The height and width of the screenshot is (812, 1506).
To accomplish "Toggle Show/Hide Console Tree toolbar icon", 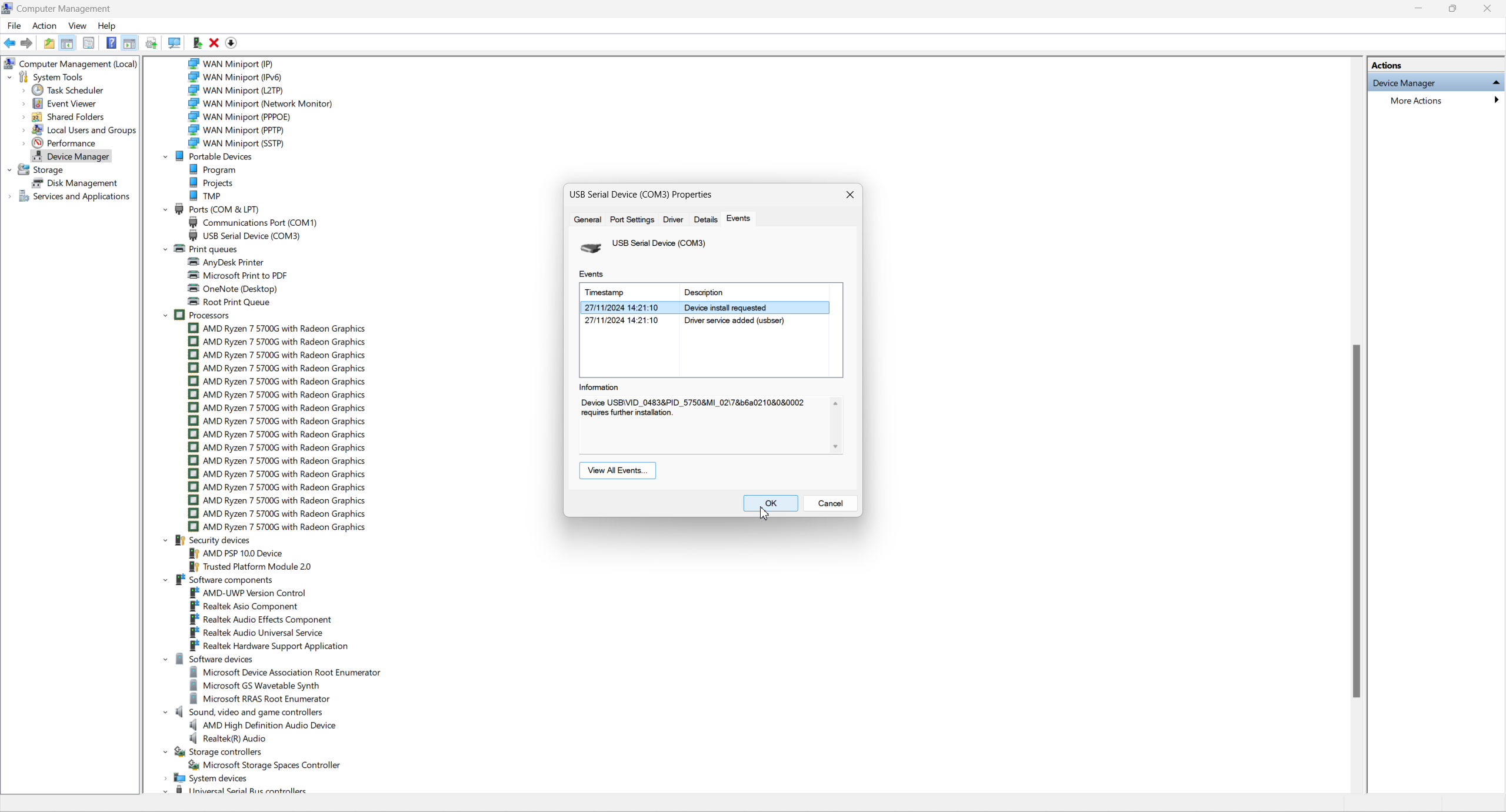I will point(67,43).
